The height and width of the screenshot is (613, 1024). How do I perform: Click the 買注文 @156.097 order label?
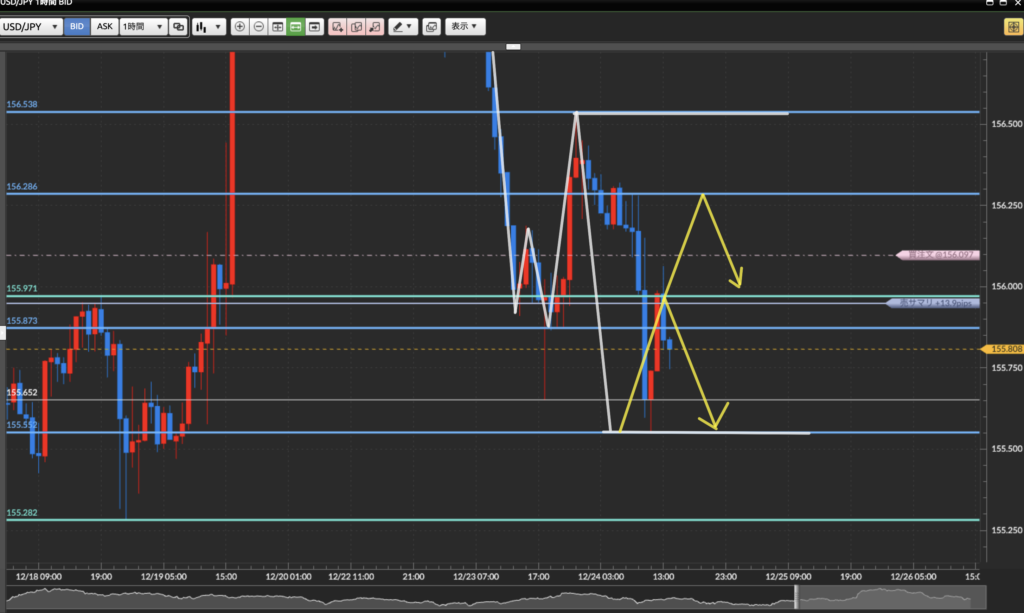(x=937, y=256)
